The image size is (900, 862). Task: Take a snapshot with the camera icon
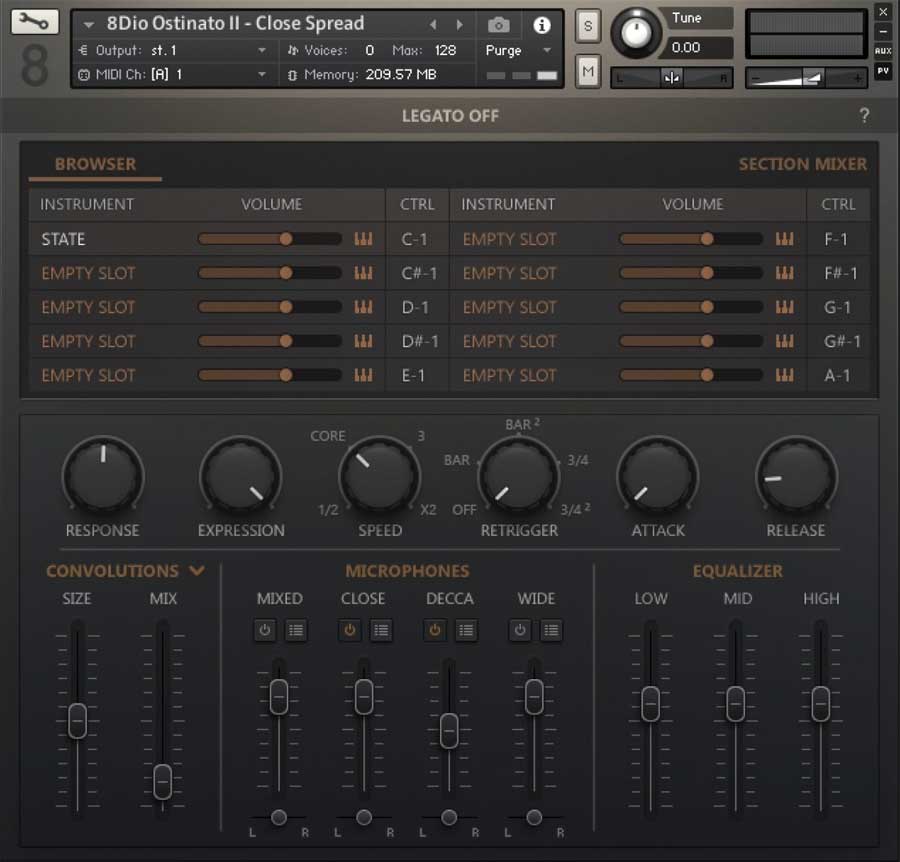(498, 25)
